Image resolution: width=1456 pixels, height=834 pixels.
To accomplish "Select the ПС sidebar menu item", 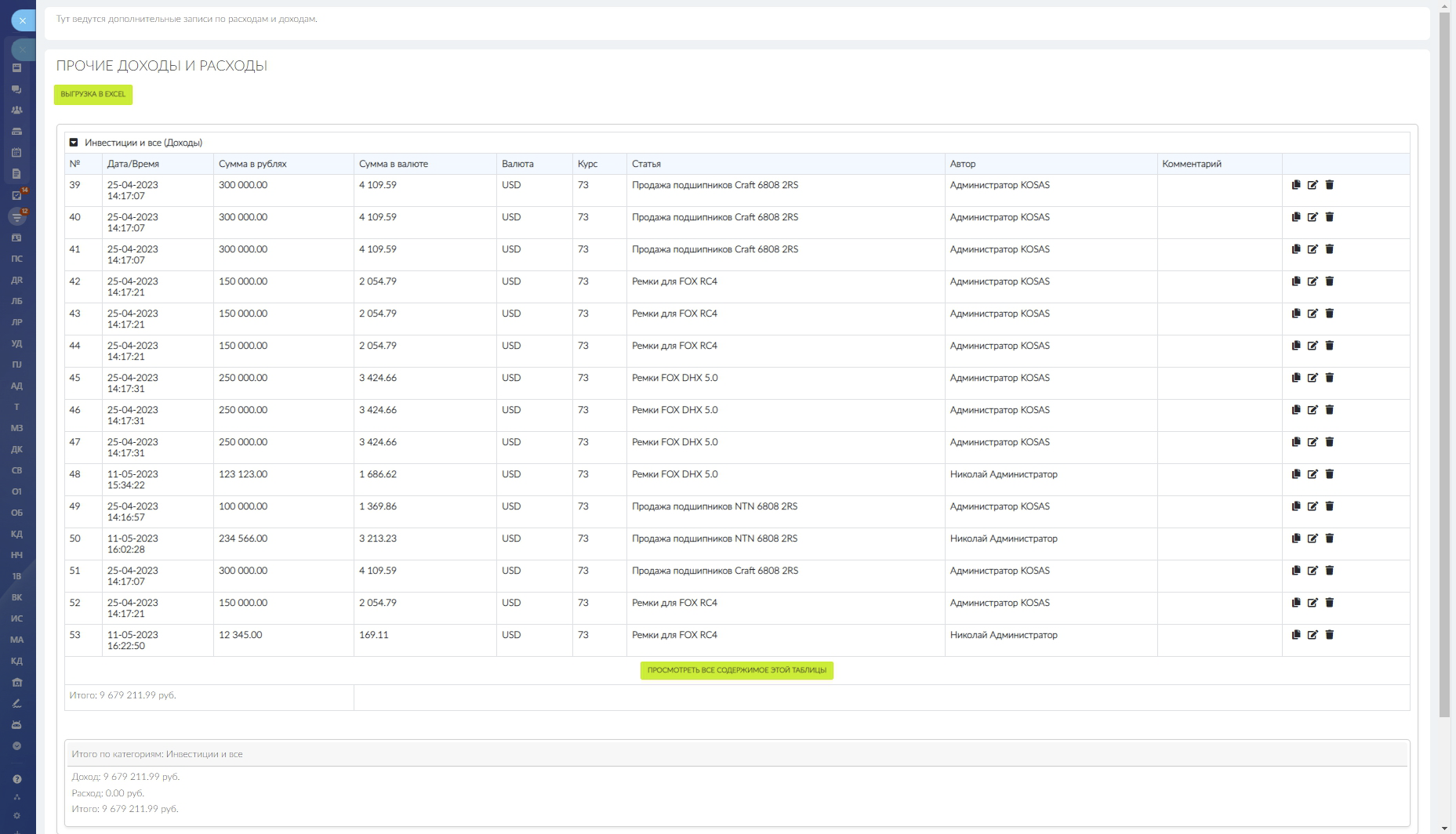I will tap(16, 259).
